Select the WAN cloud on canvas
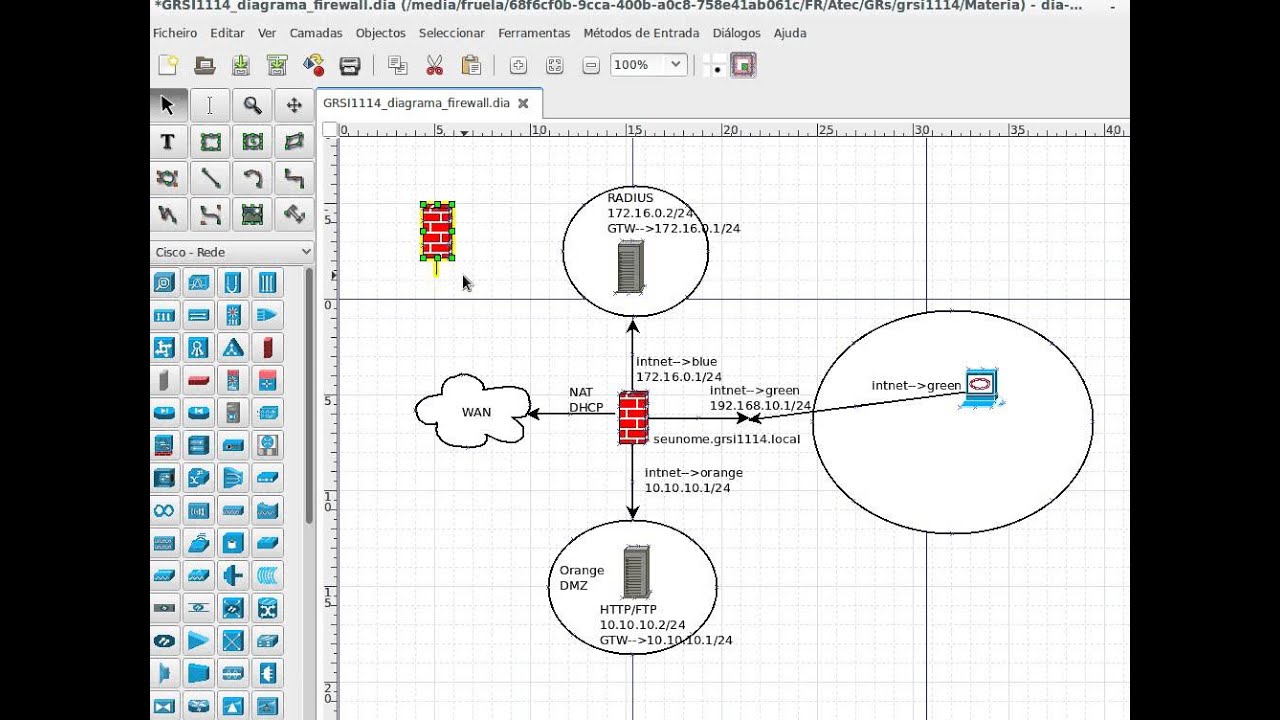1280x720 pixels. point(471,411)
